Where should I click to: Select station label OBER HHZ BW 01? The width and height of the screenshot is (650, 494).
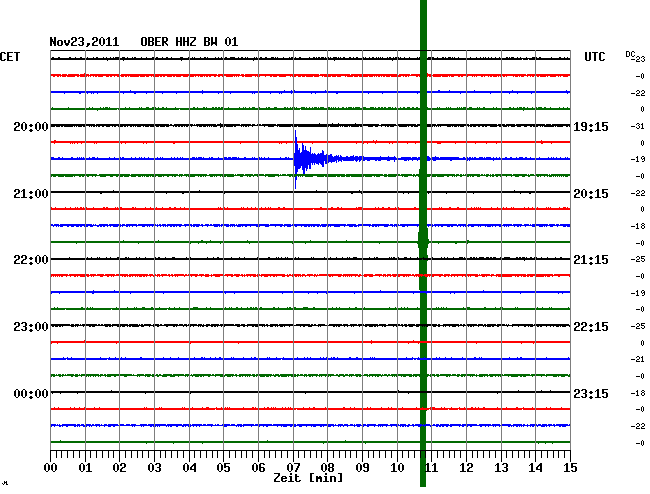coord(189,42)
